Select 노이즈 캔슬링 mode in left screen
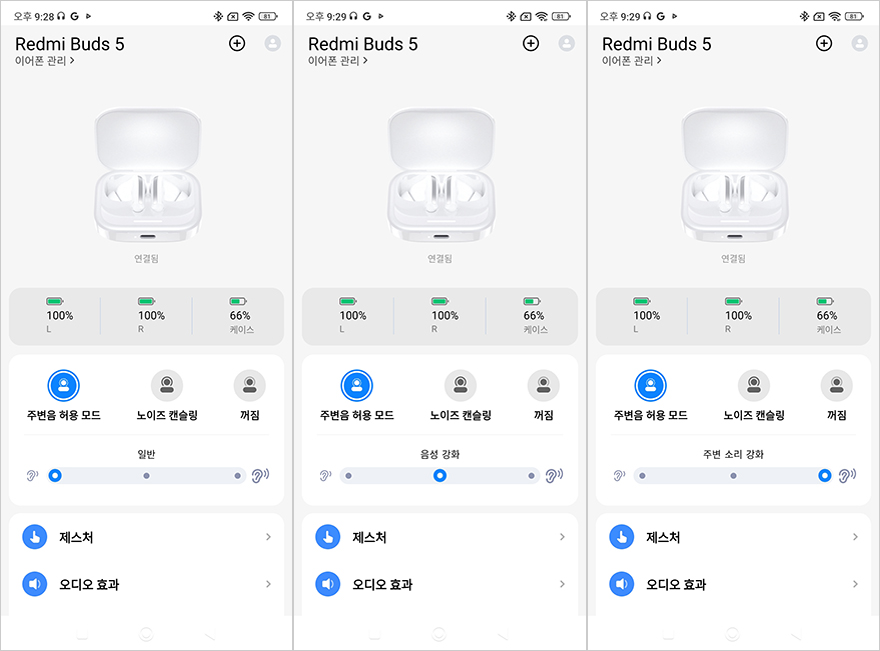Image resolution: width=880 pixels, height=651 pixels. click(167, 386)
